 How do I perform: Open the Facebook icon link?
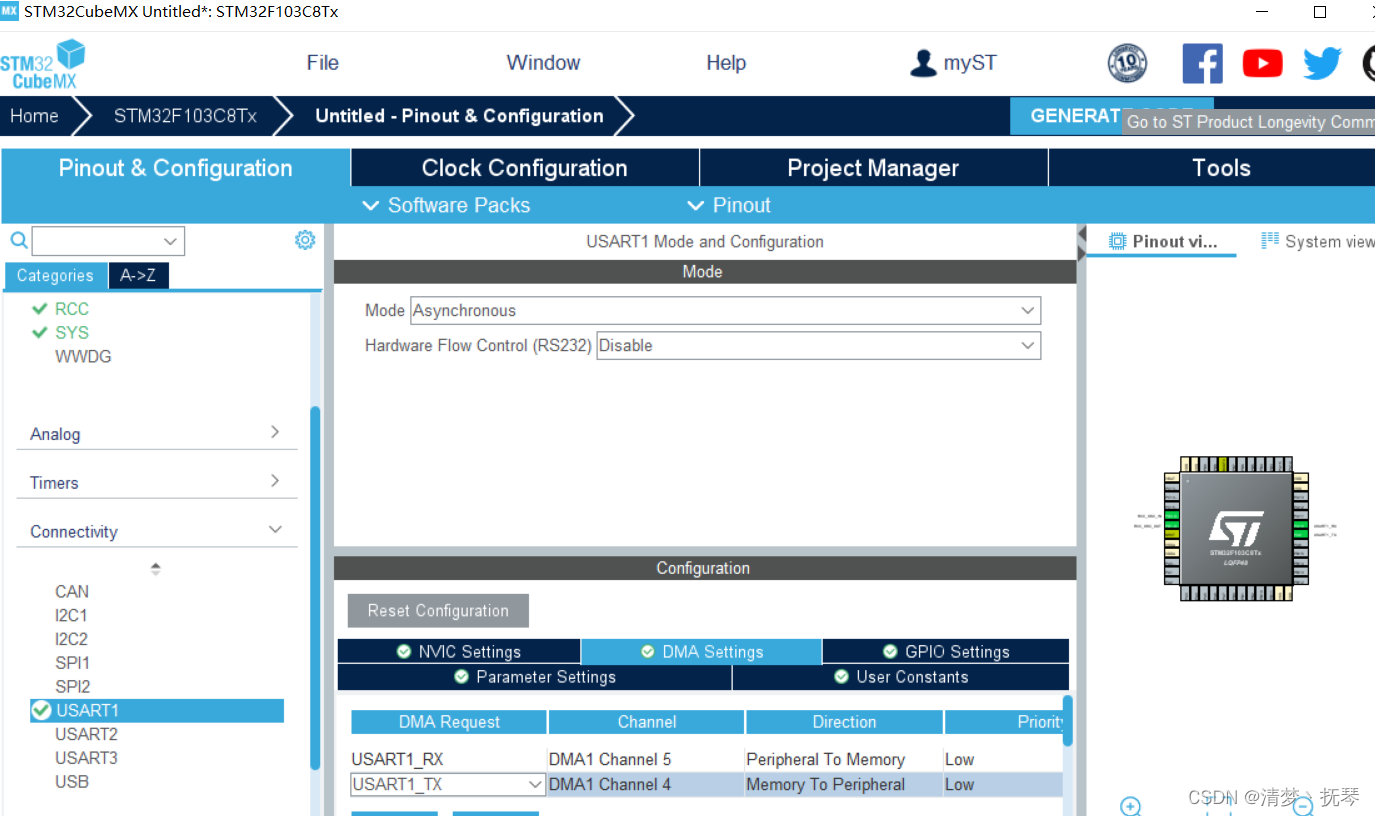click(1202, 63)
